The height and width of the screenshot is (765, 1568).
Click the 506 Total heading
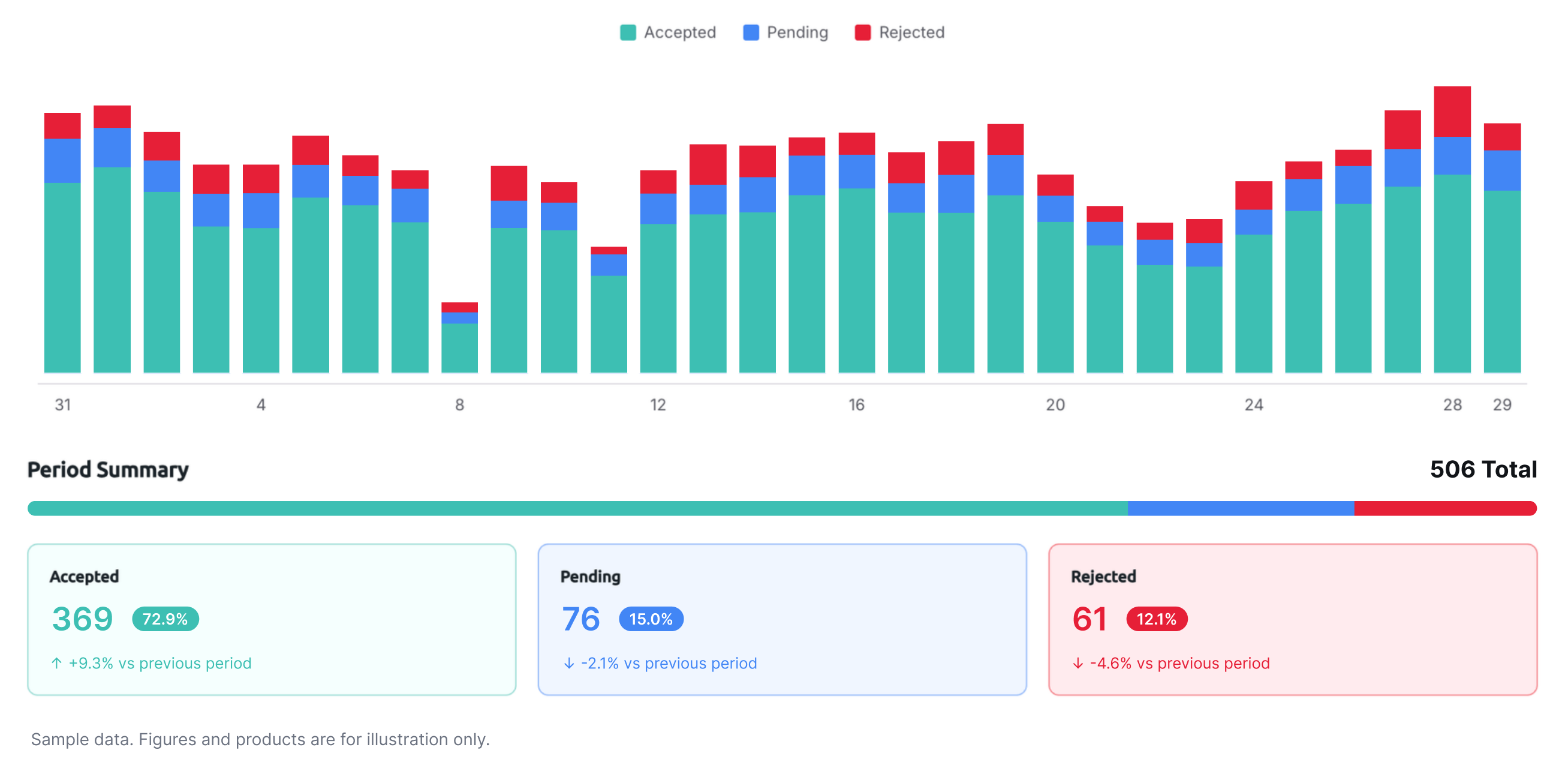1483,469
